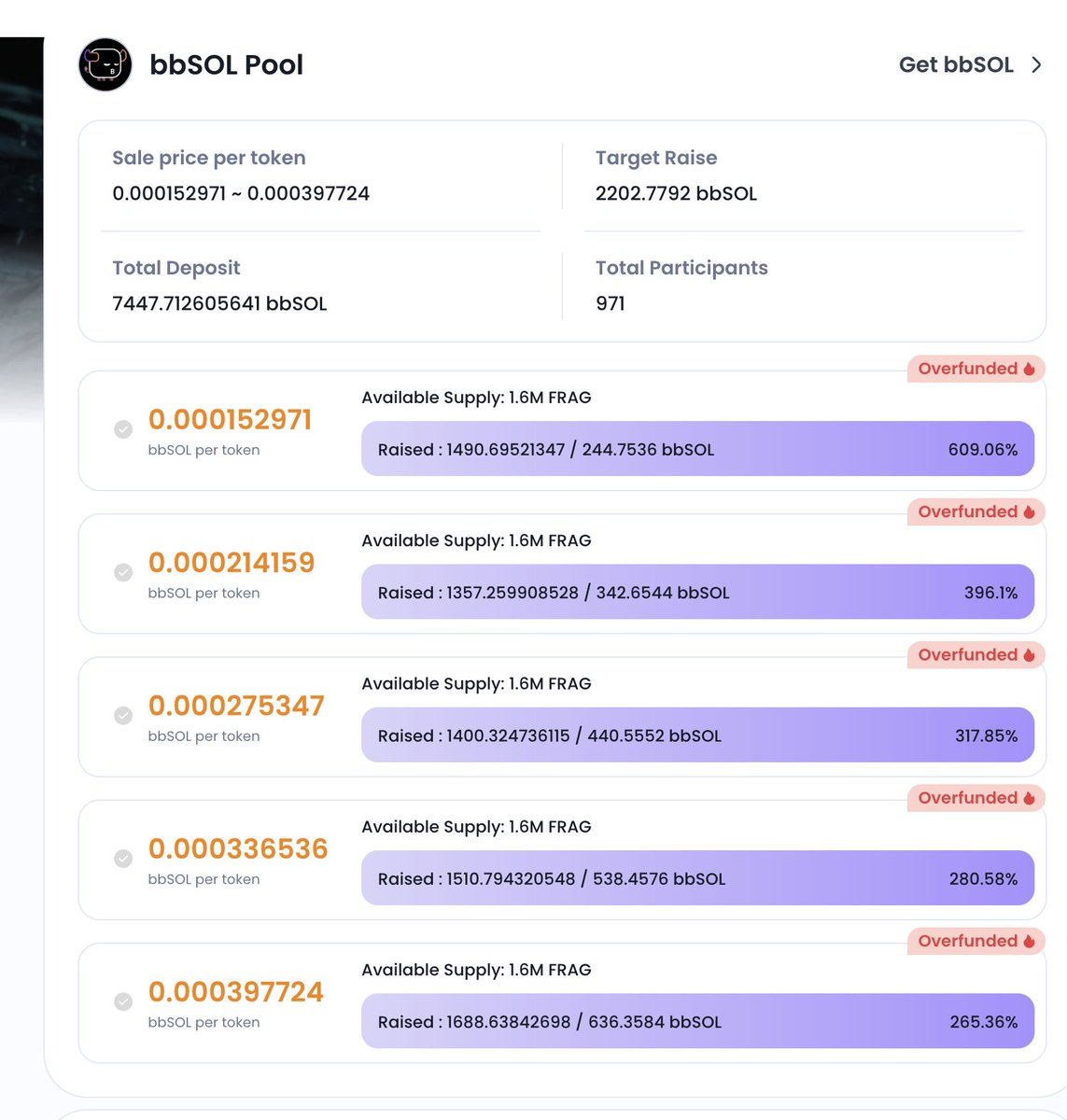The image size is (1067, 1120).
Task: Click the bbSOL Pool heading
Action: 227,64
